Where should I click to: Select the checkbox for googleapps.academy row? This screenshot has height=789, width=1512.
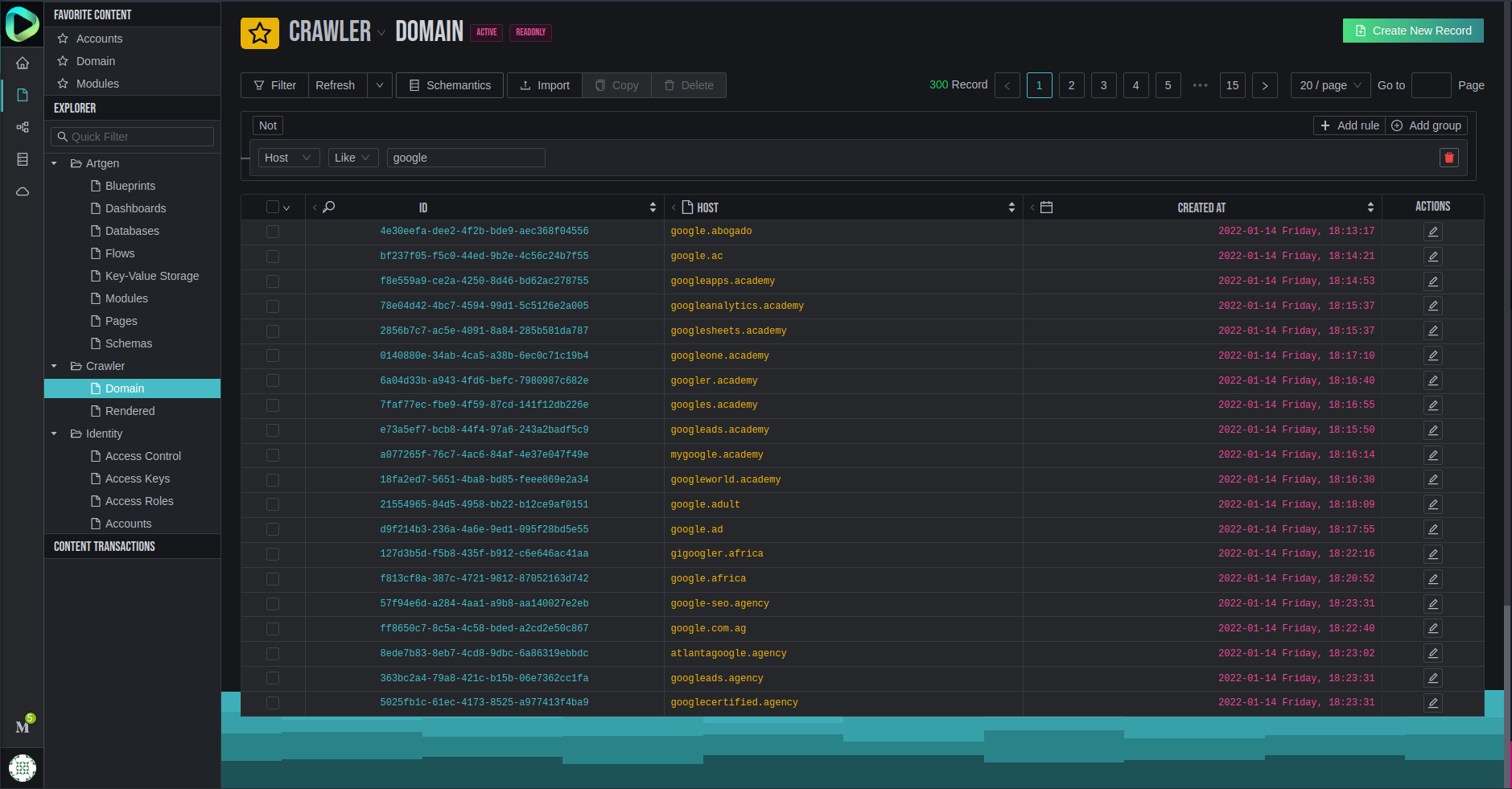pyautogui.click(x=273, y=281)
